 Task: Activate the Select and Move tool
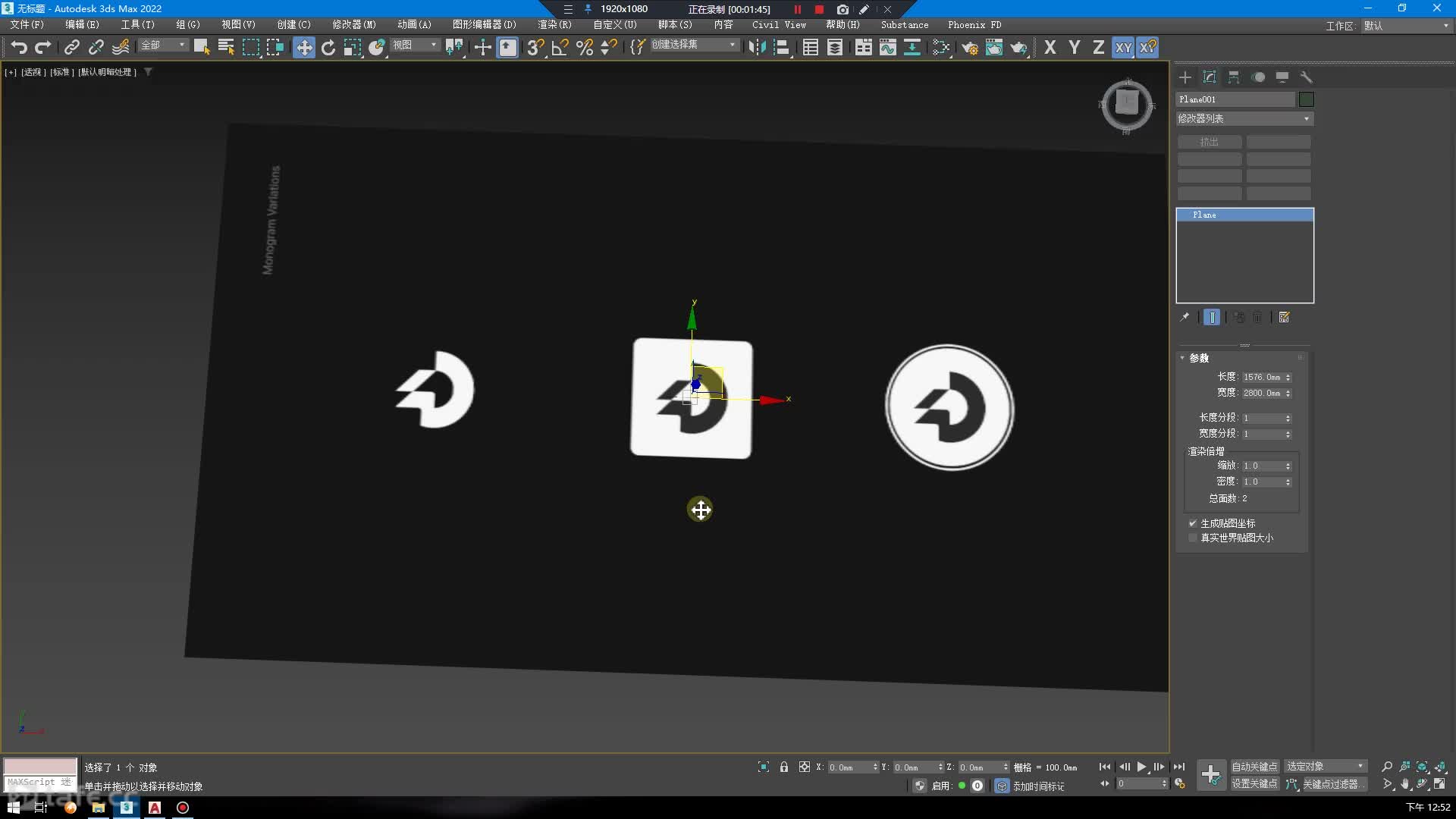pyautogui.click(x=303, y=47)
